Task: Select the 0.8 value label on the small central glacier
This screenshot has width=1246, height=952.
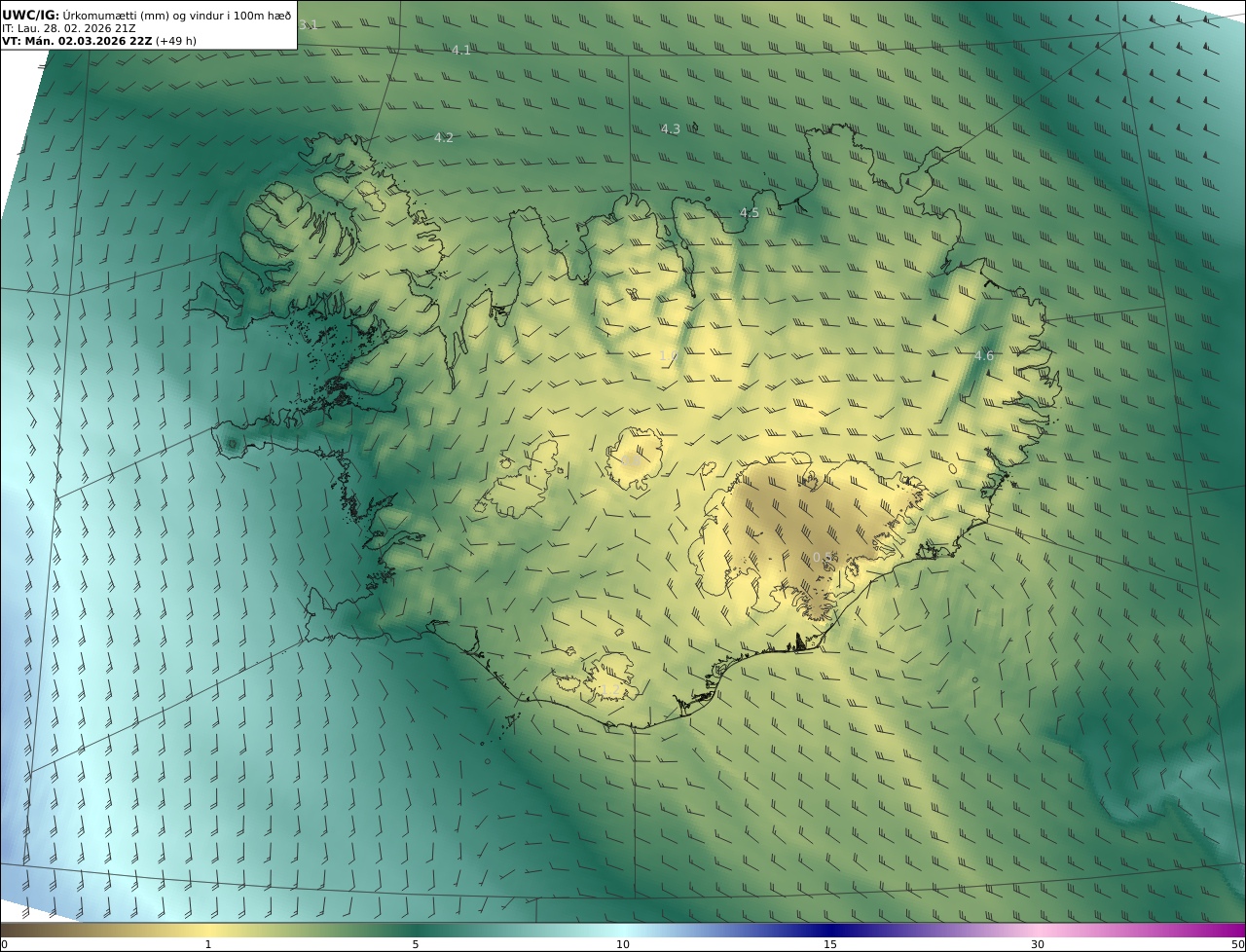Action: tap(633, 461)
